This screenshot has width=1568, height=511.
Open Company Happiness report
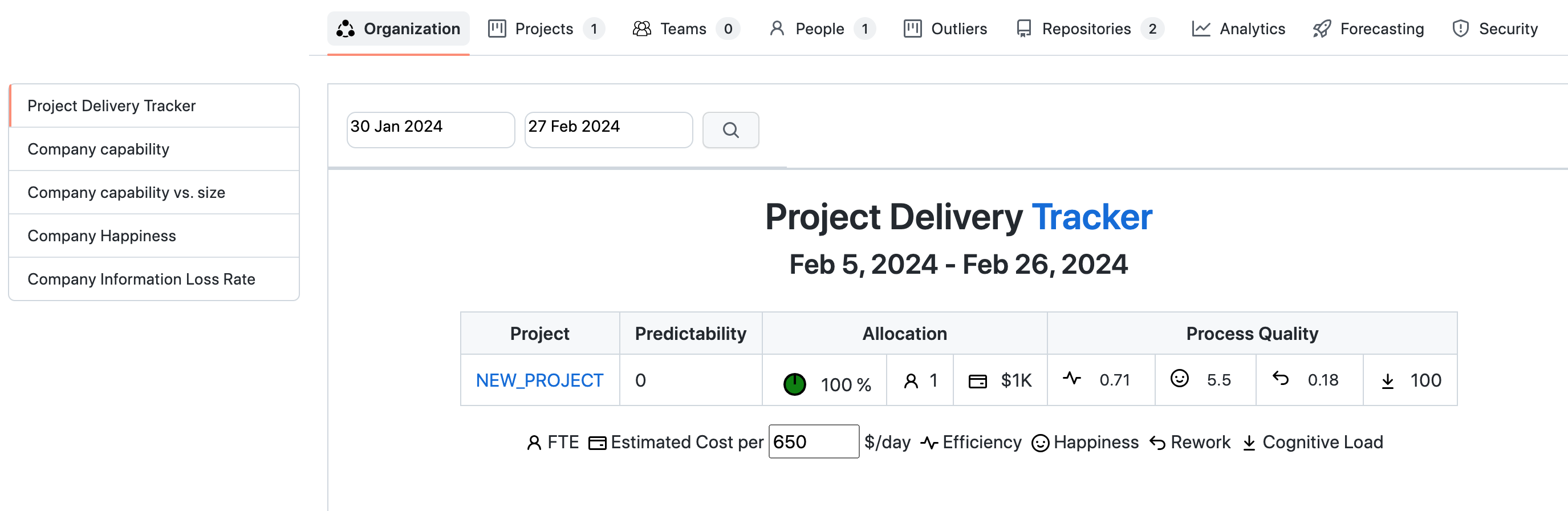155,236
